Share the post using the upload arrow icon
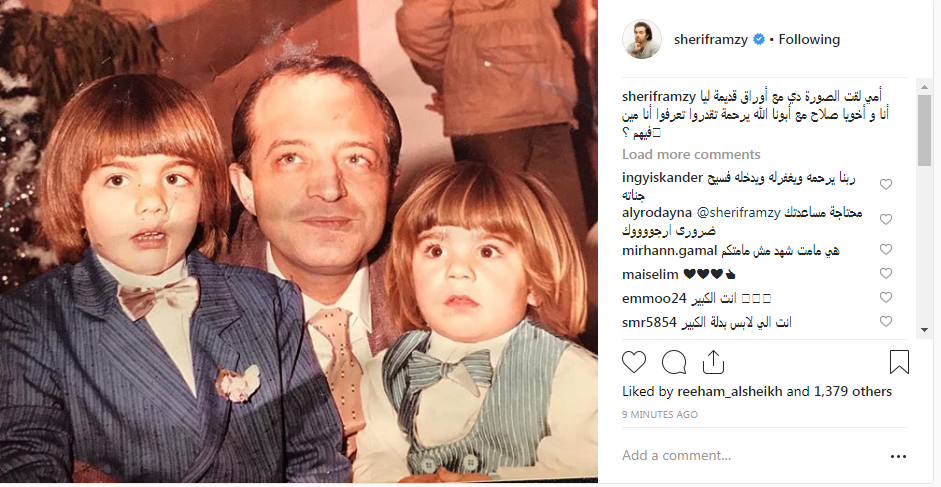Screen dimensions: 941x487 pyautogui.click(x=713, y=362)
